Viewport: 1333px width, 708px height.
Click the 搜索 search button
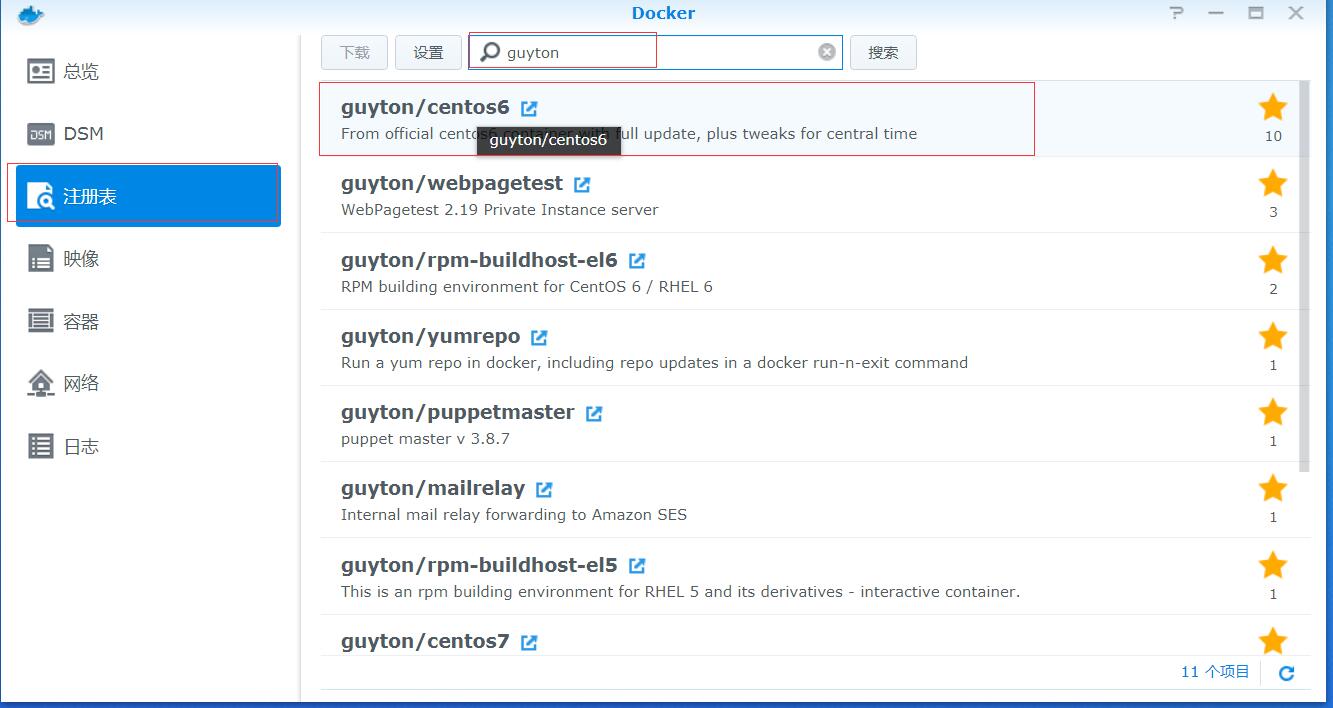pyautogui.click(x=883, y=52)
